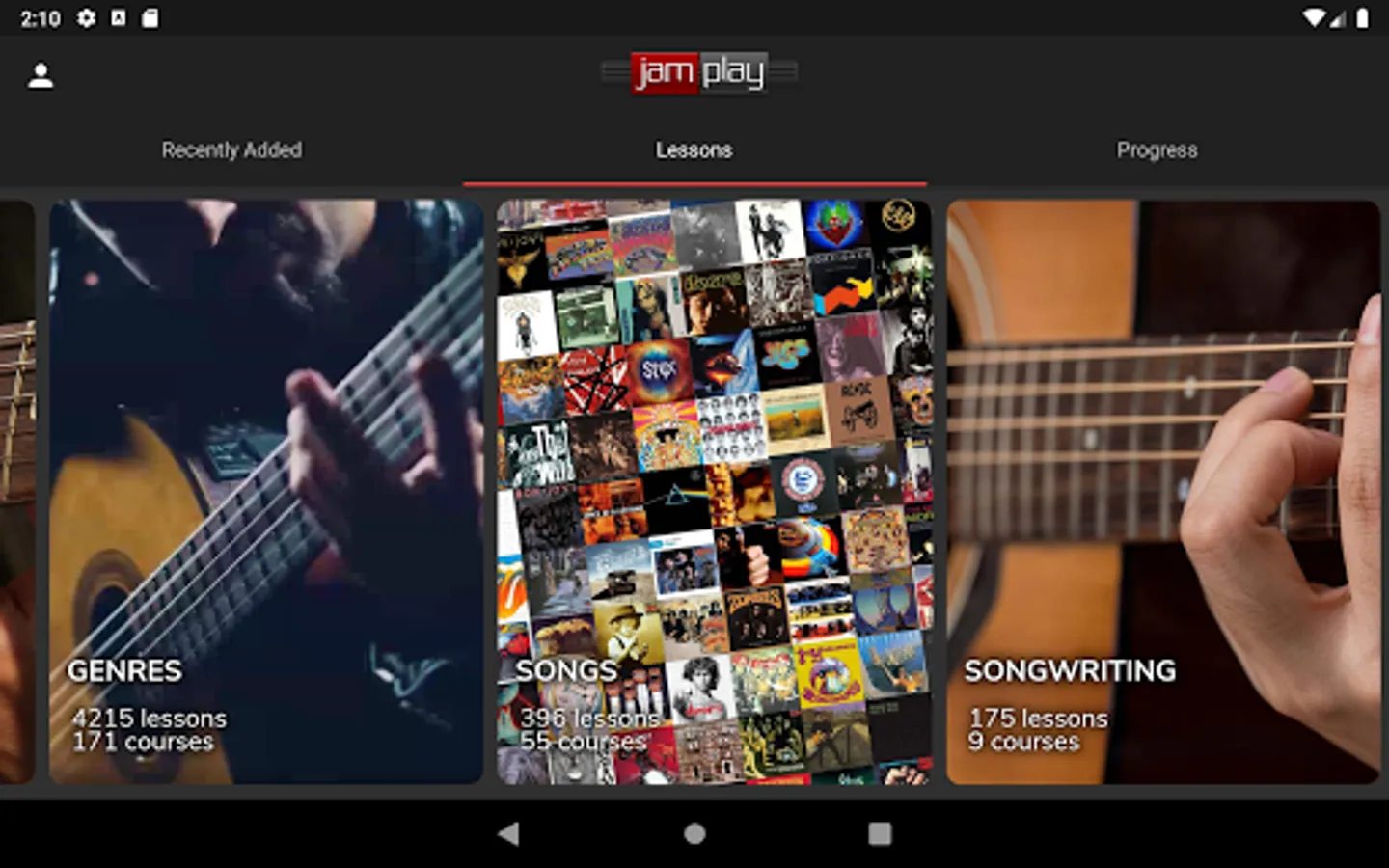Tap the battery status icon
The width and height of the screenshot is (1389, 868).
click(x=1362, y=17)
